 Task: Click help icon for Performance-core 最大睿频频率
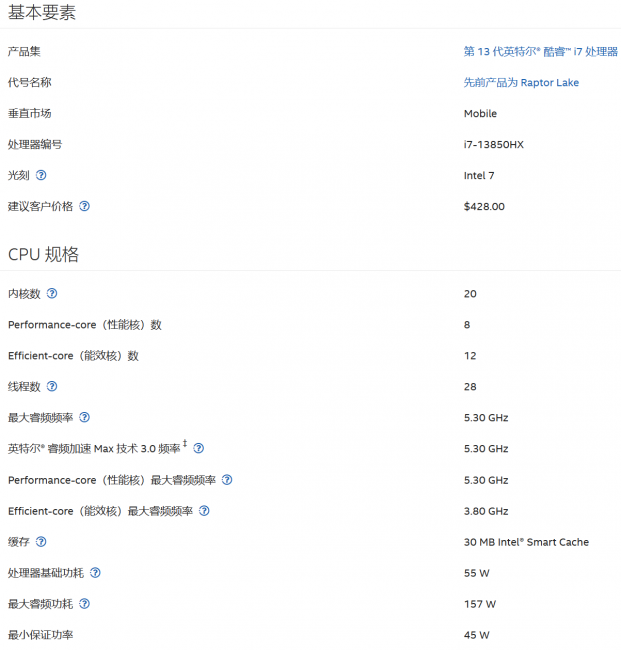coord(227,480)
